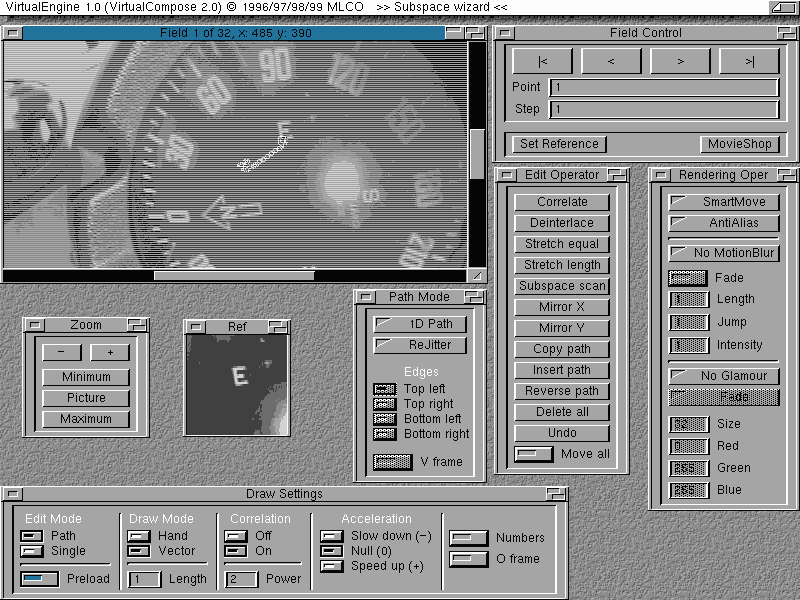This screenshot has width=800, height=600.
Task: Jump to first field with |< button
Action: click(542, 61)
